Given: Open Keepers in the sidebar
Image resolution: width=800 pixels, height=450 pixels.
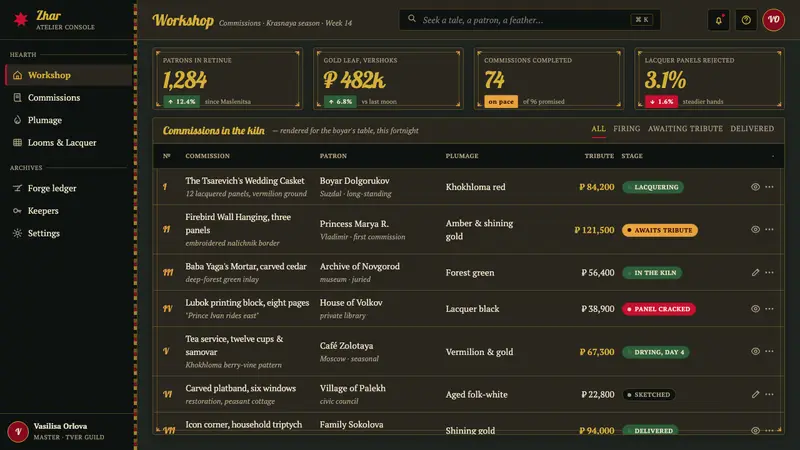Looking at the screenshot, I should (68, 211).
